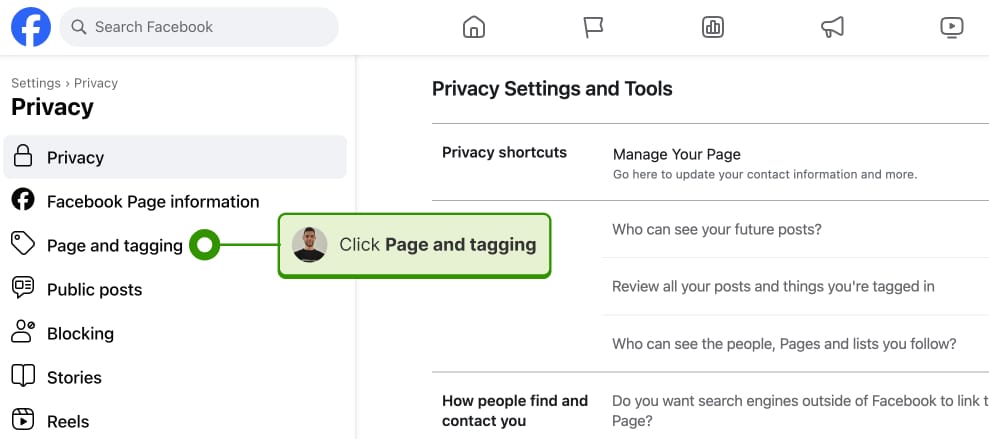Viewport: 989px width, 439px height.
Task: Click the lock icon beside Privacy
Action: click(23, 156)
